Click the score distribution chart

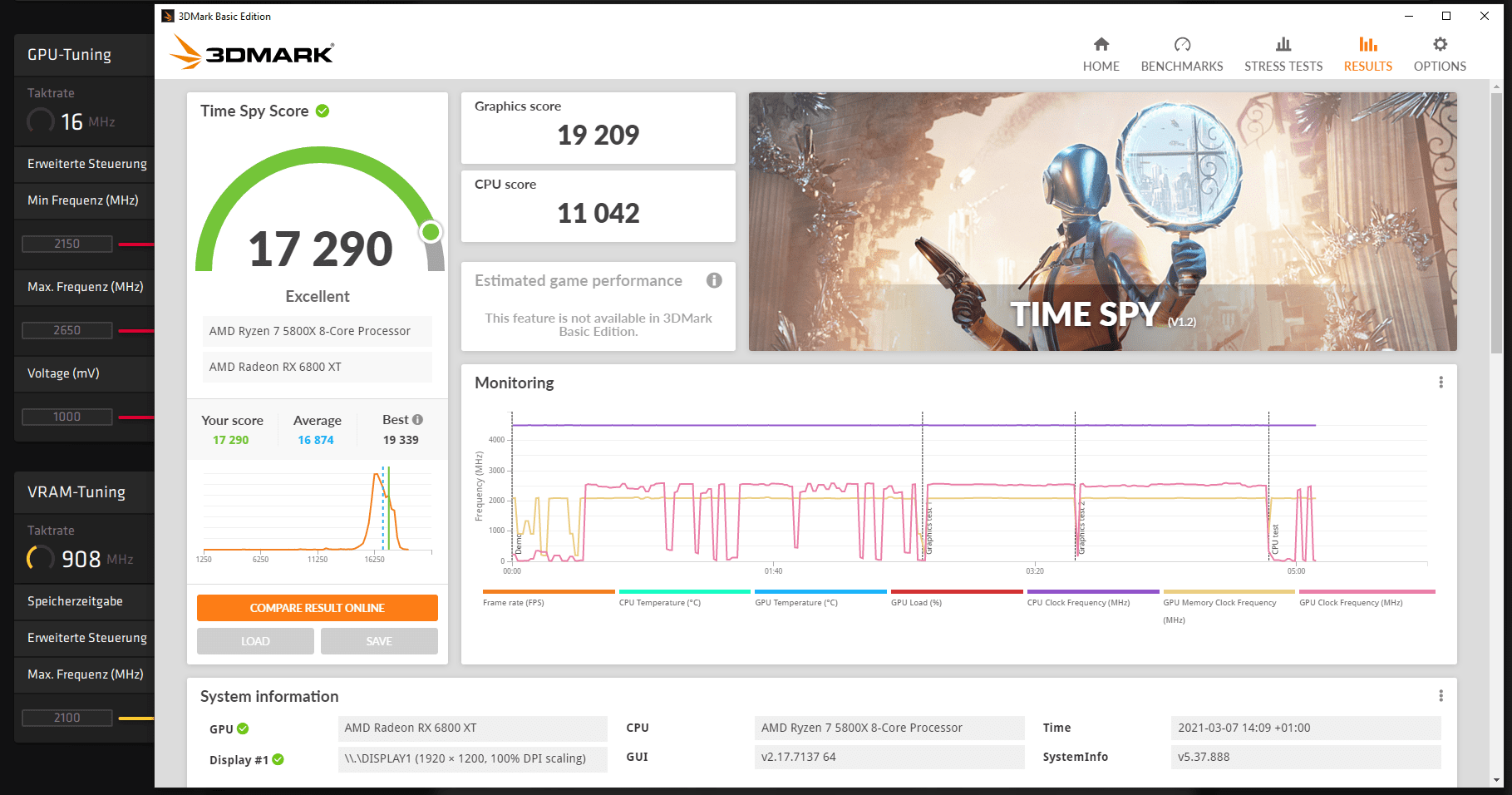[318, 516]
